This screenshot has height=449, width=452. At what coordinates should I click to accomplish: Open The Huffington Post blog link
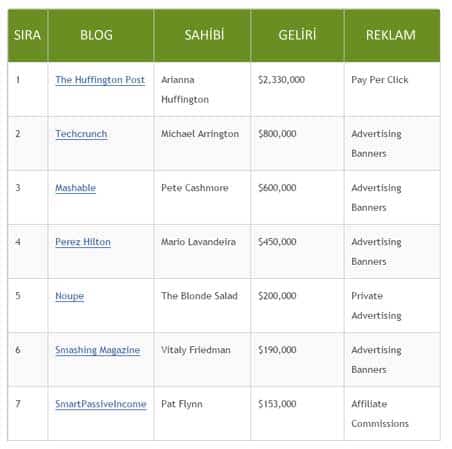[100, 80]
